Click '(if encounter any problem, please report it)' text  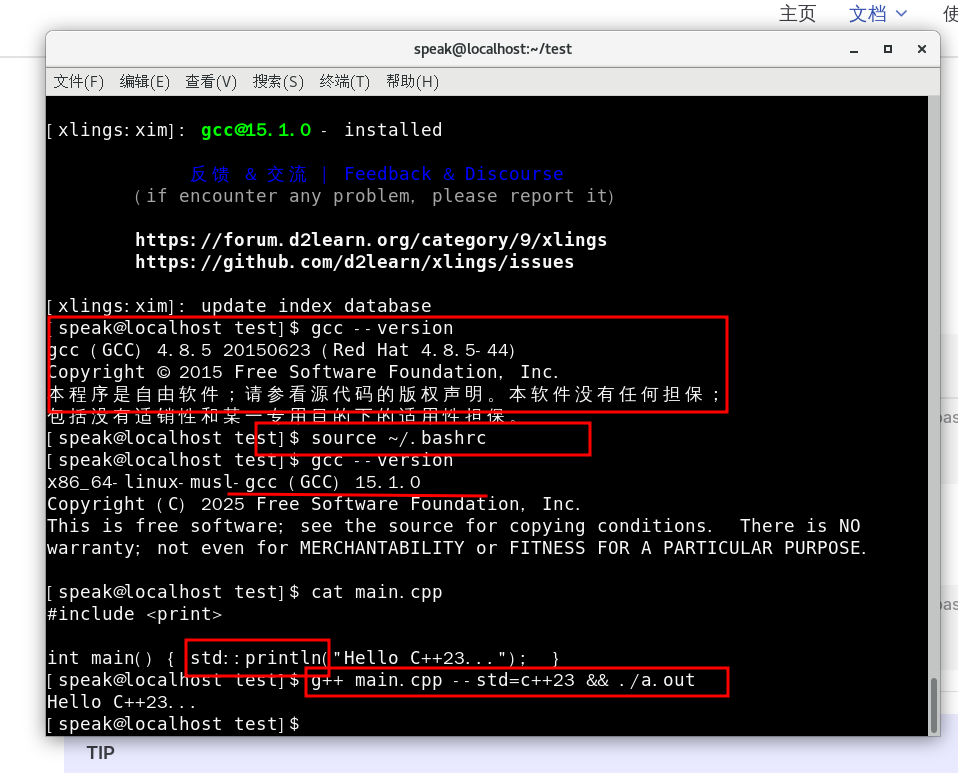tap(373, 196)
